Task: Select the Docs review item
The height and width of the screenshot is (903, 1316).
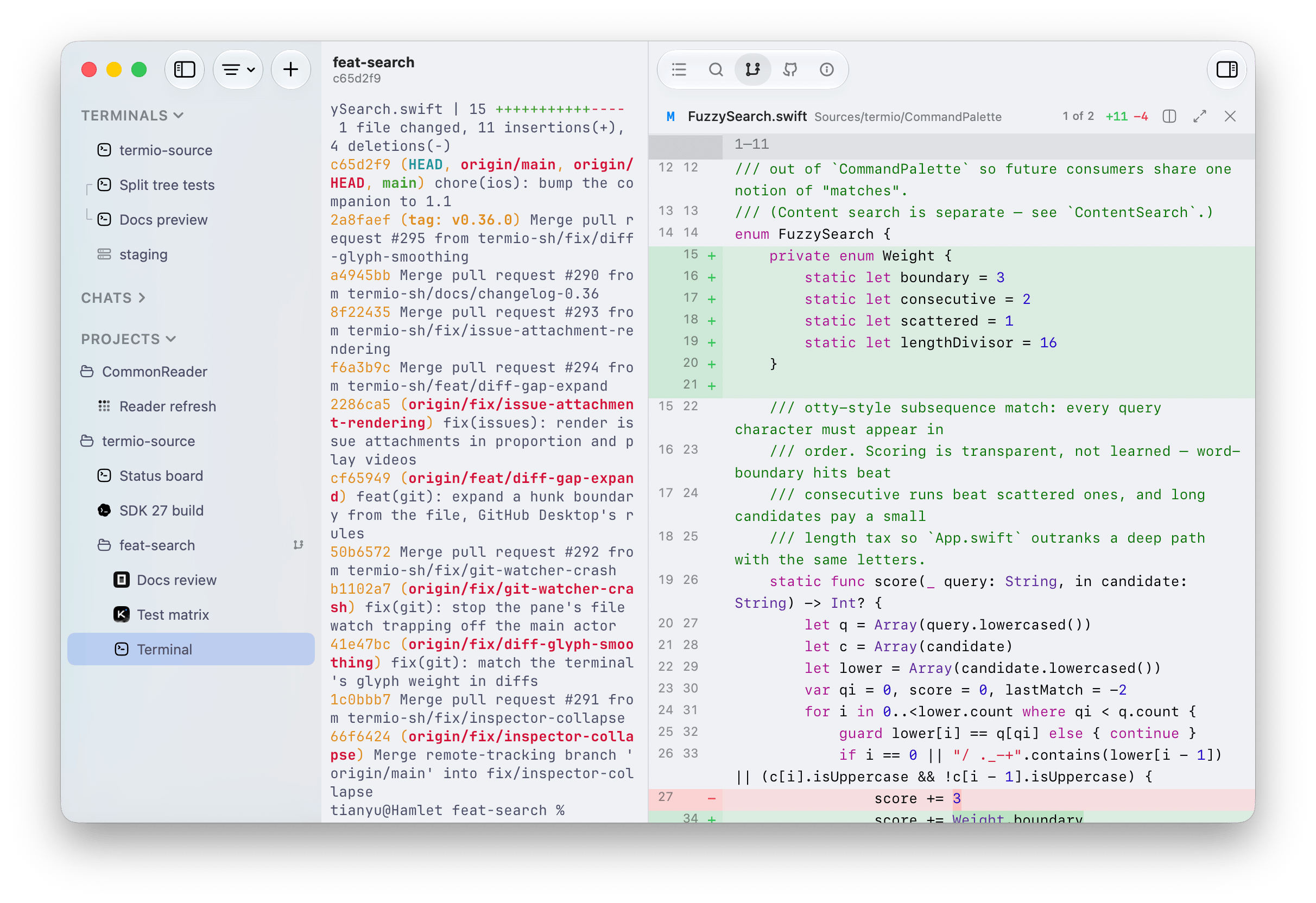Action: coord(191,580)
